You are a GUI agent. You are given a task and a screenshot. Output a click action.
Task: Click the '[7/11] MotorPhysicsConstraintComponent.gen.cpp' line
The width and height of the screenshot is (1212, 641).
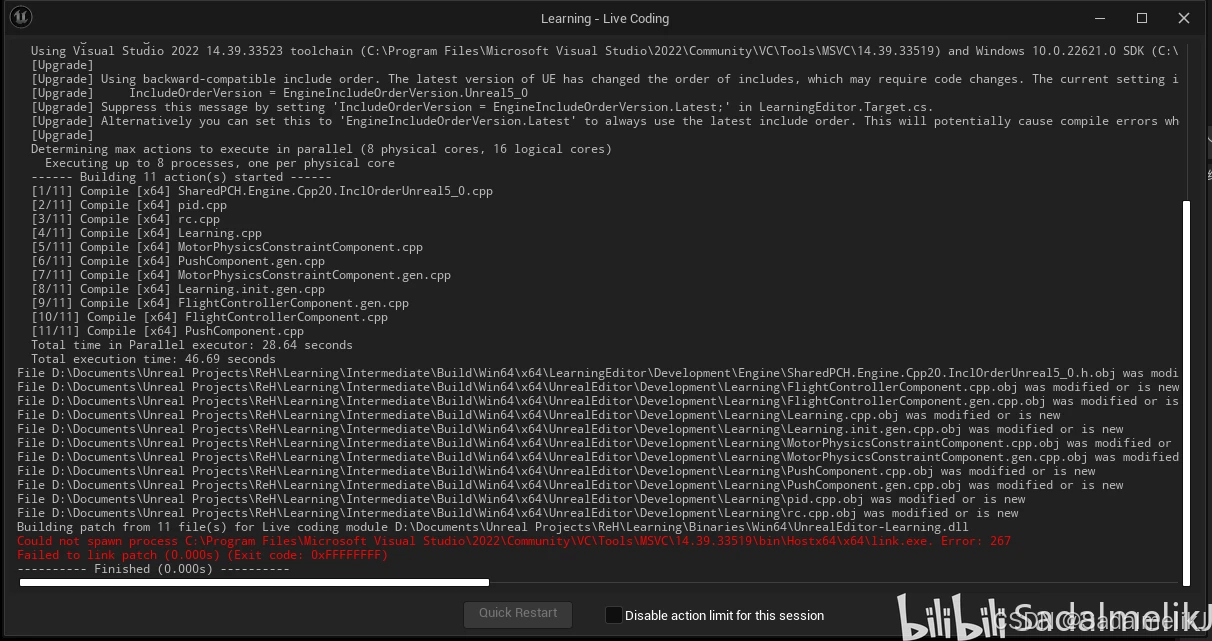[x=241, y=275]
